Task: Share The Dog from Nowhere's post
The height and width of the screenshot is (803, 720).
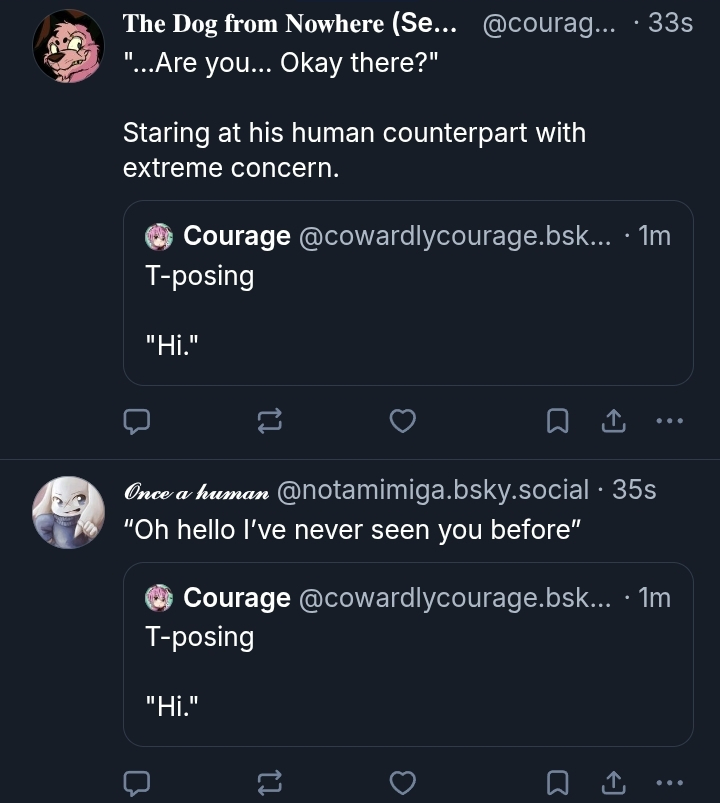Action: pos(612,422)
